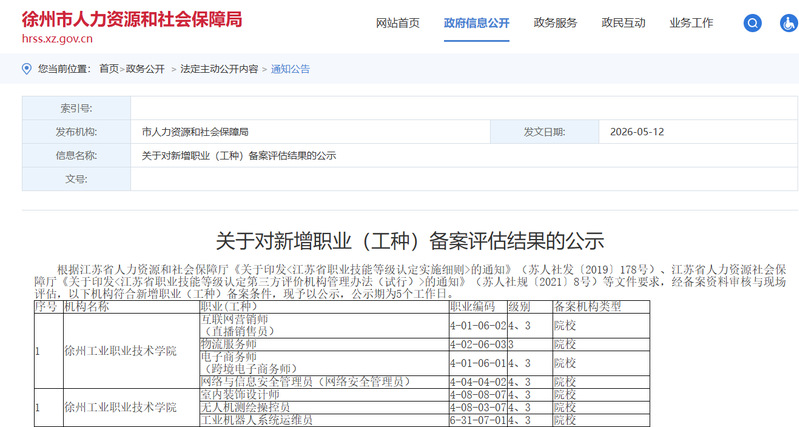Screen dimensions: 799x427
Task: Go to 政民互动 section
Action: pyautogui.click(x=623, y=23)
